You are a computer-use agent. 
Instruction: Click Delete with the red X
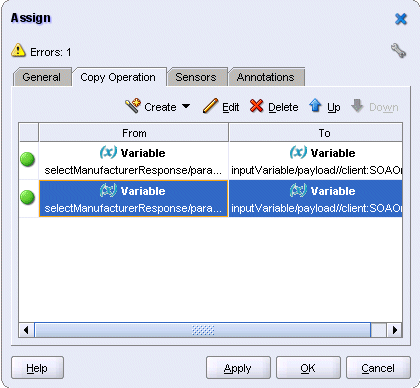(x=274, y=107)
